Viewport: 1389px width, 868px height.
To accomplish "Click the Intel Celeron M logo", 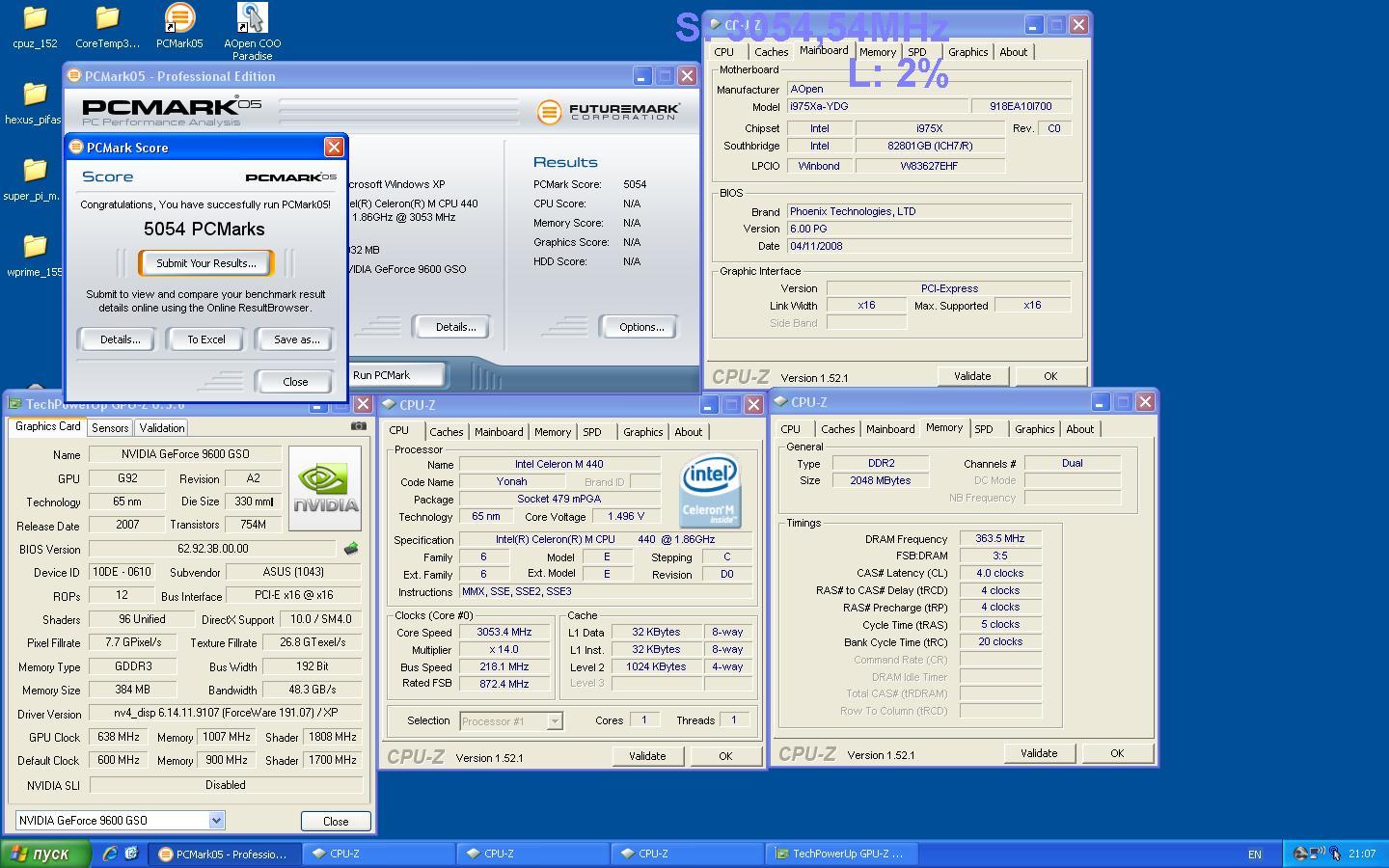I will [x=710, y=492].
